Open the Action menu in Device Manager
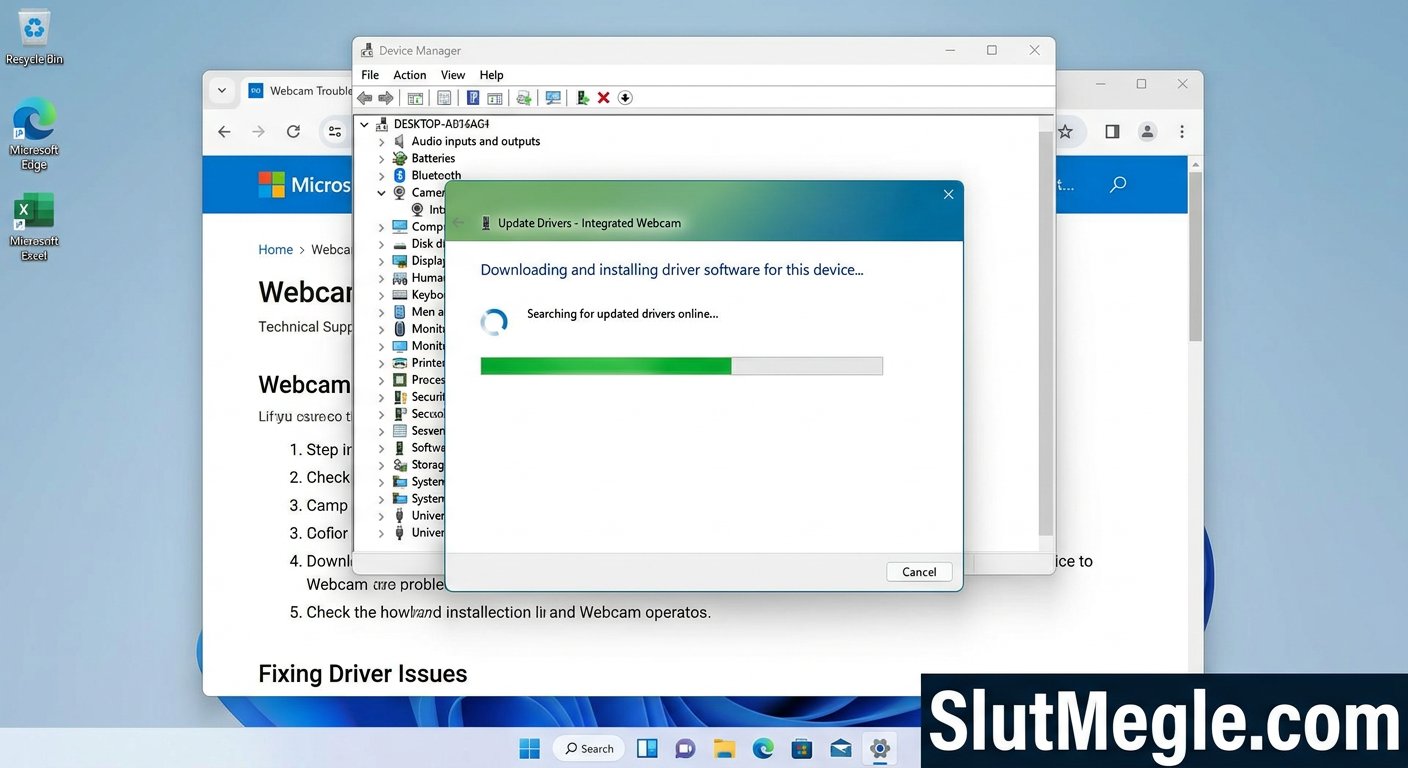 tap(410, 75)
